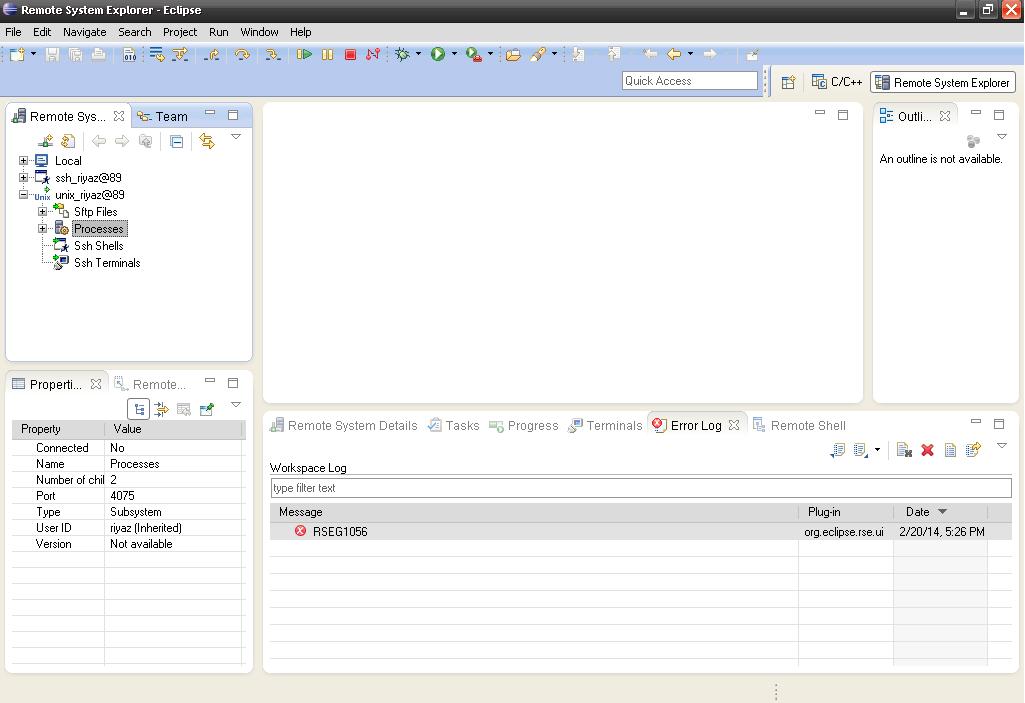Click the green Resume debug icon
Viewport: 1025px width, 703px height.
pos(304,55)
